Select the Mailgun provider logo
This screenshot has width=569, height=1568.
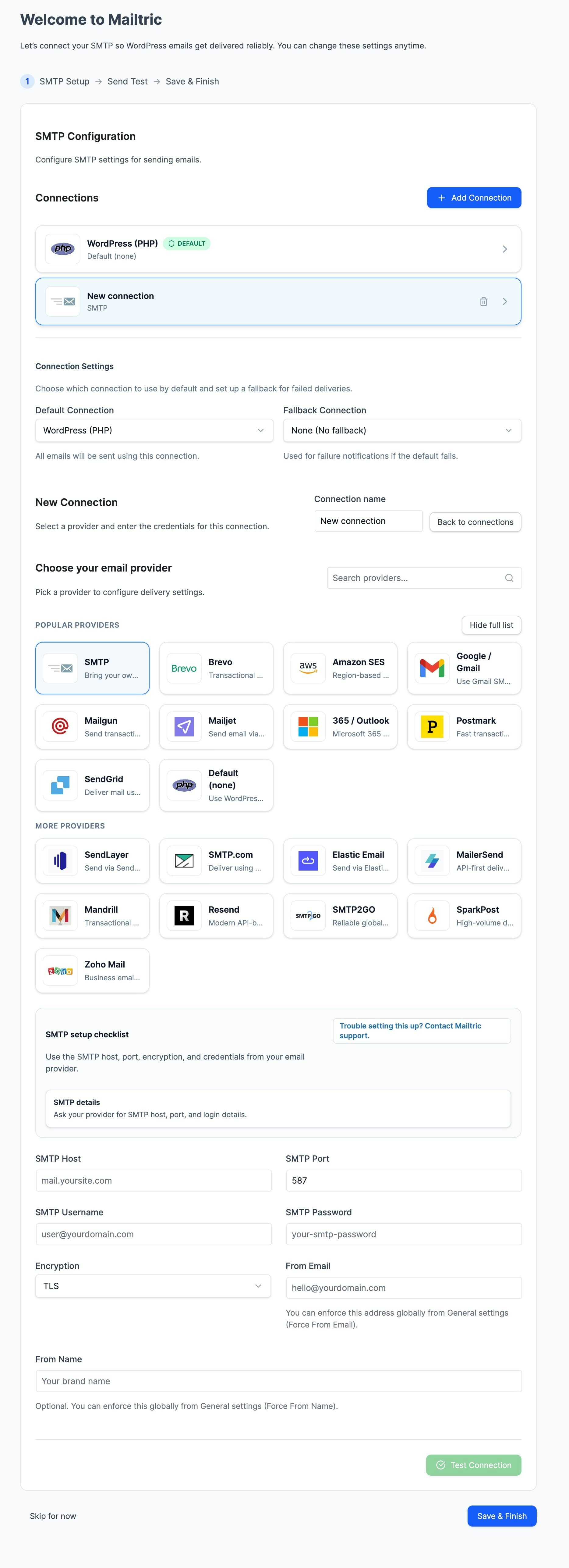pyautogui.click(x=60, y=727)
